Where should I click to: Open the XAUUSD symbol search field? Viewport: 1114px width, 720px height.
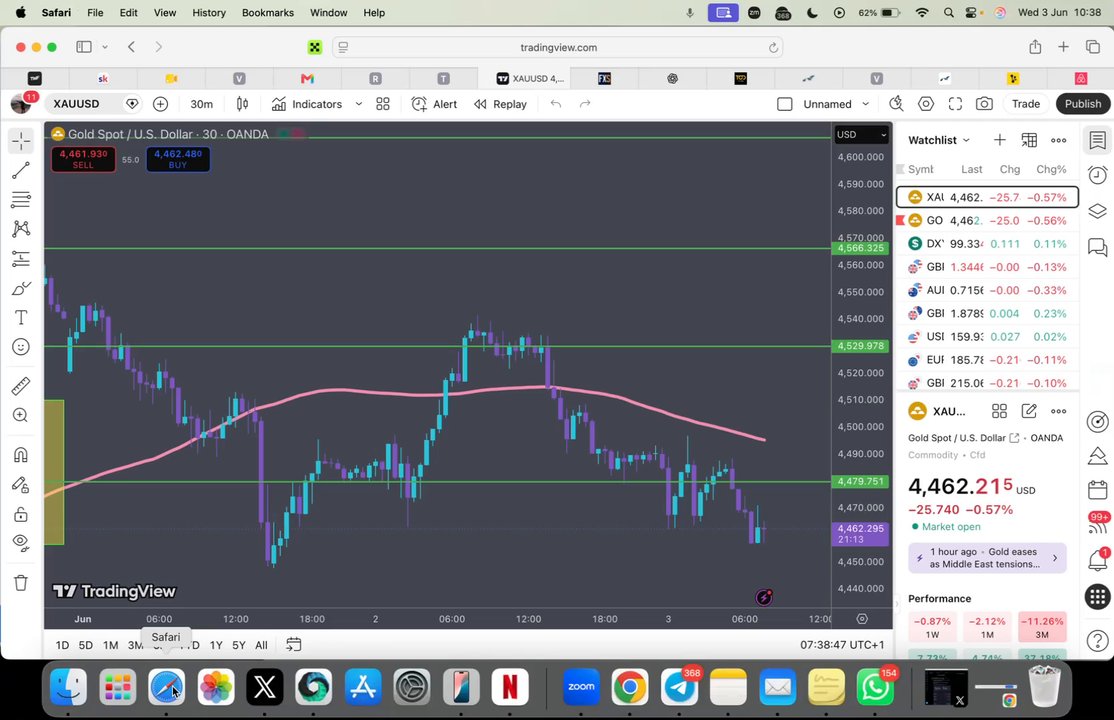coord(77,104)
